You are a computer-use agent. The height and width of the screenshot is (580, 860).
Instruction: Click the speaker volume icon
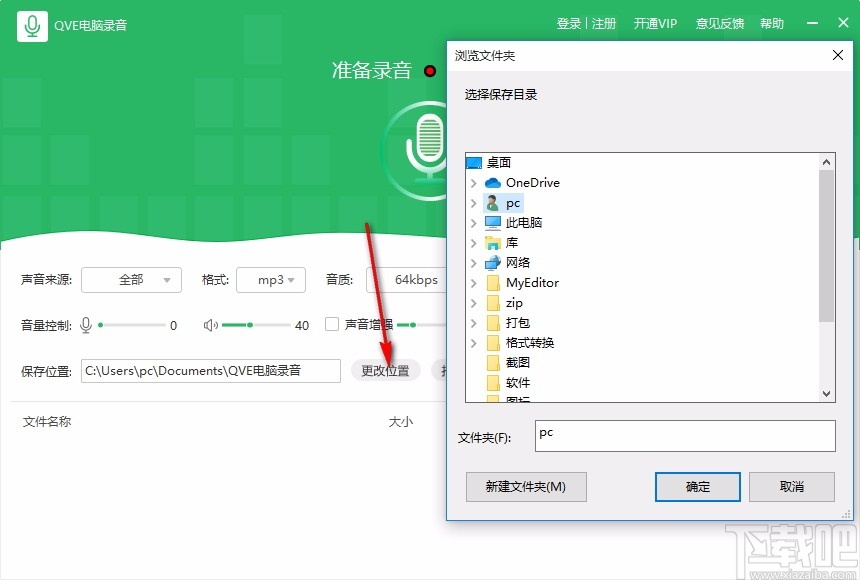211,324
